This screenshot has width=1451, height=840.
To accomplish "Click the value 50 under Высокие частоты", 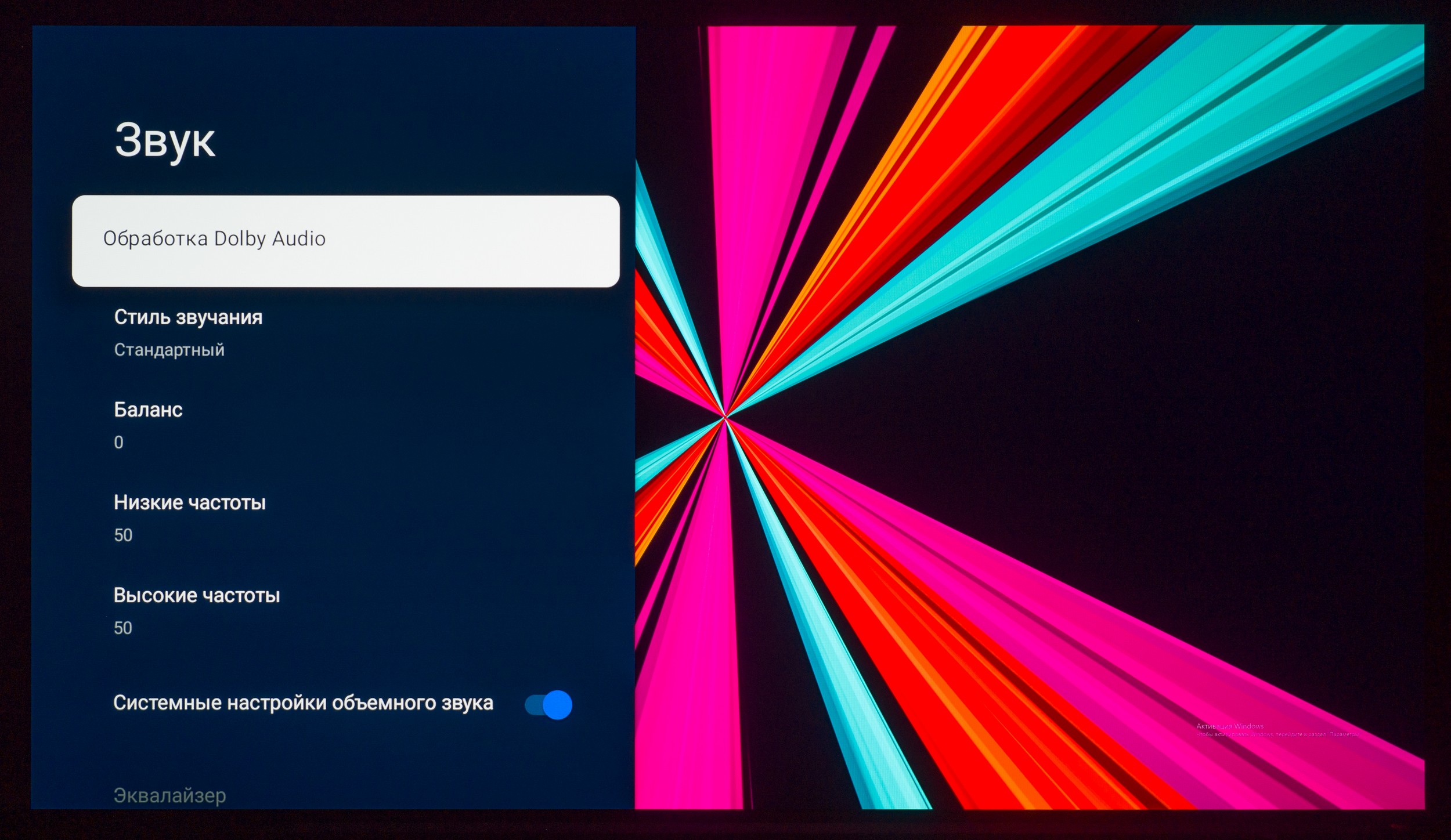I will (123, 628).
